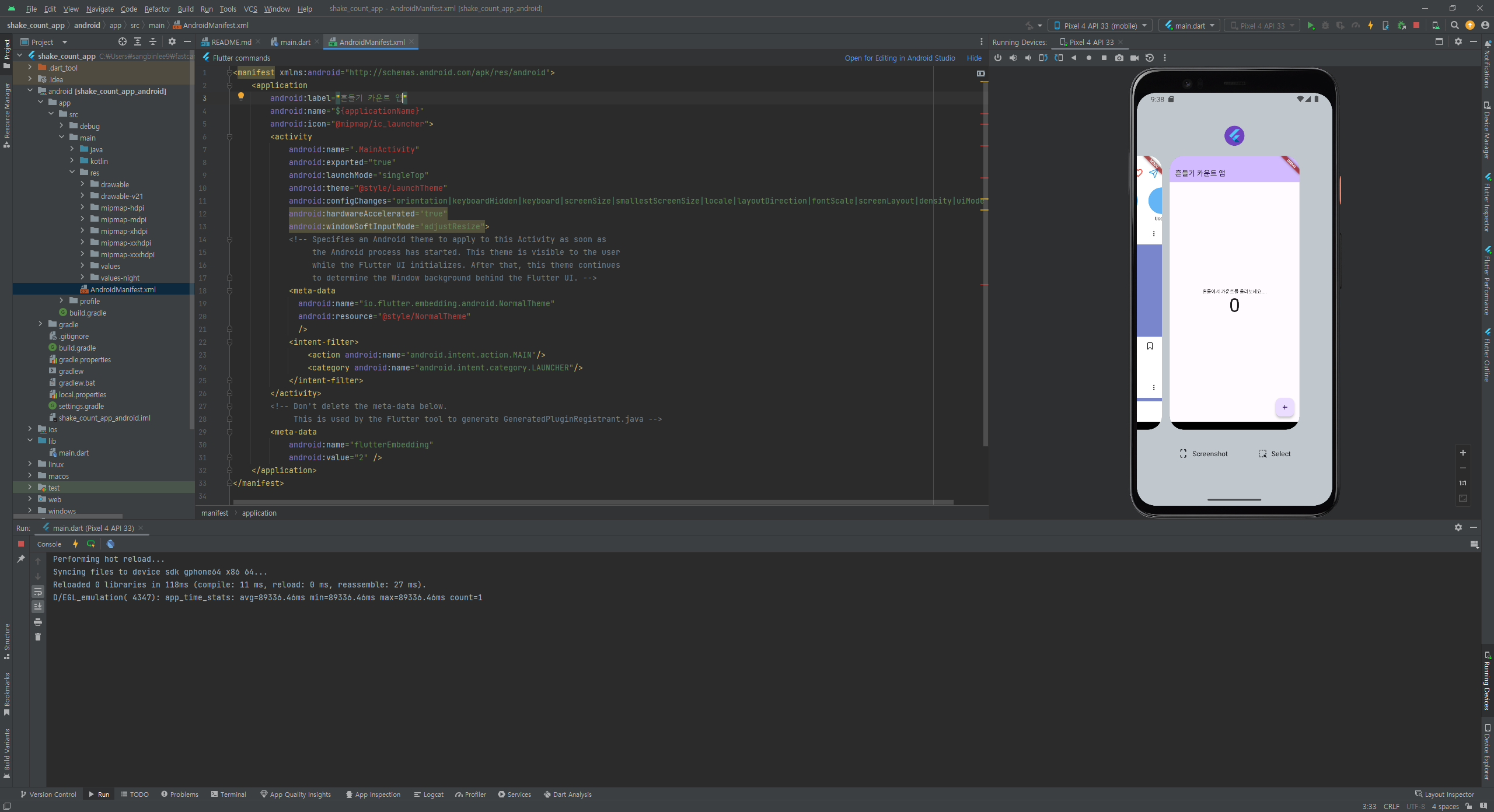This screenshot has width=1494, height=812.
Task: Open Dart DevTools from the Run console toolbar
Action: [110, 544]
